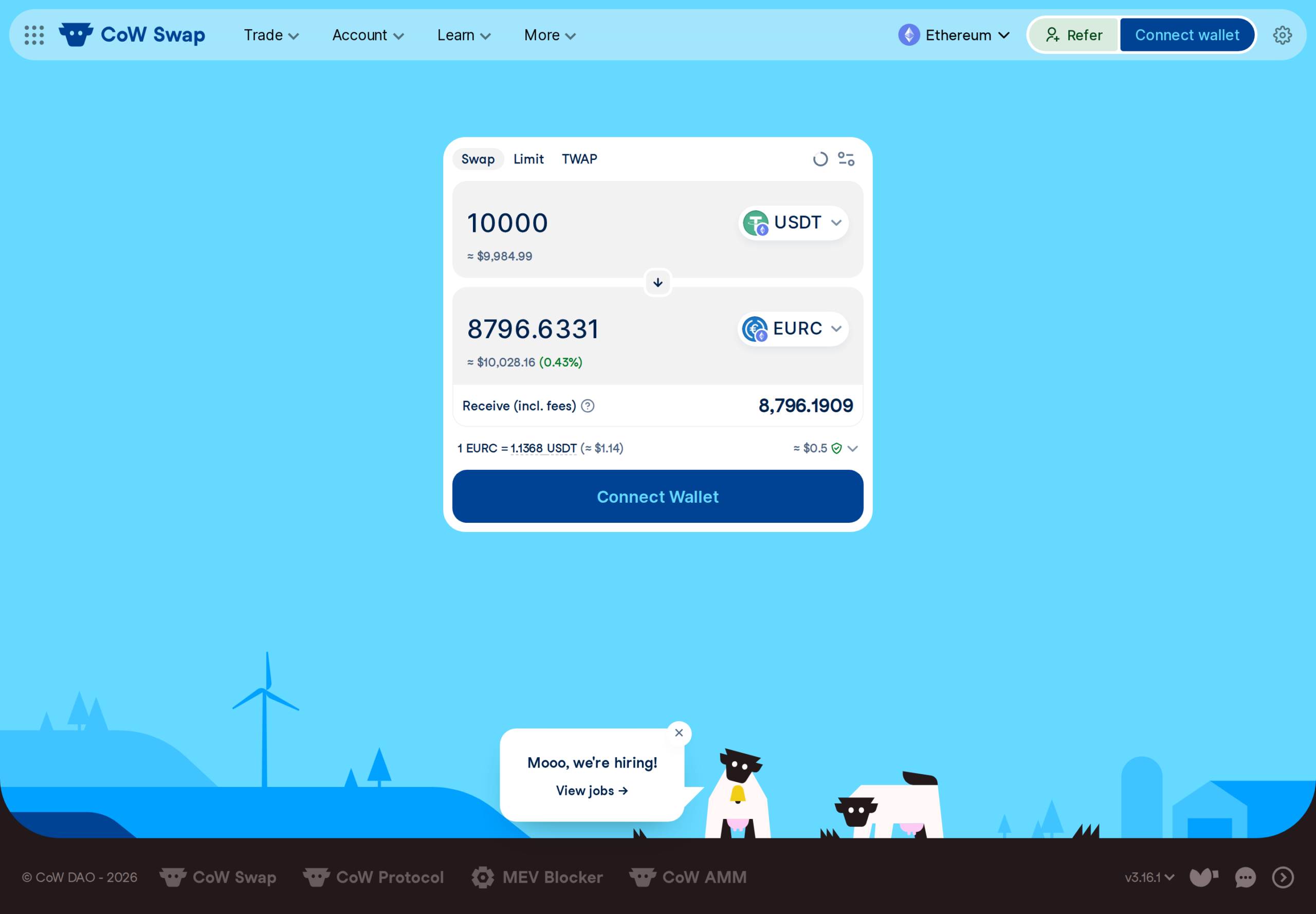Click the footer circled arrow icon
Image resolution: width=1316 pixels, height=914 pixels.
1283,878
